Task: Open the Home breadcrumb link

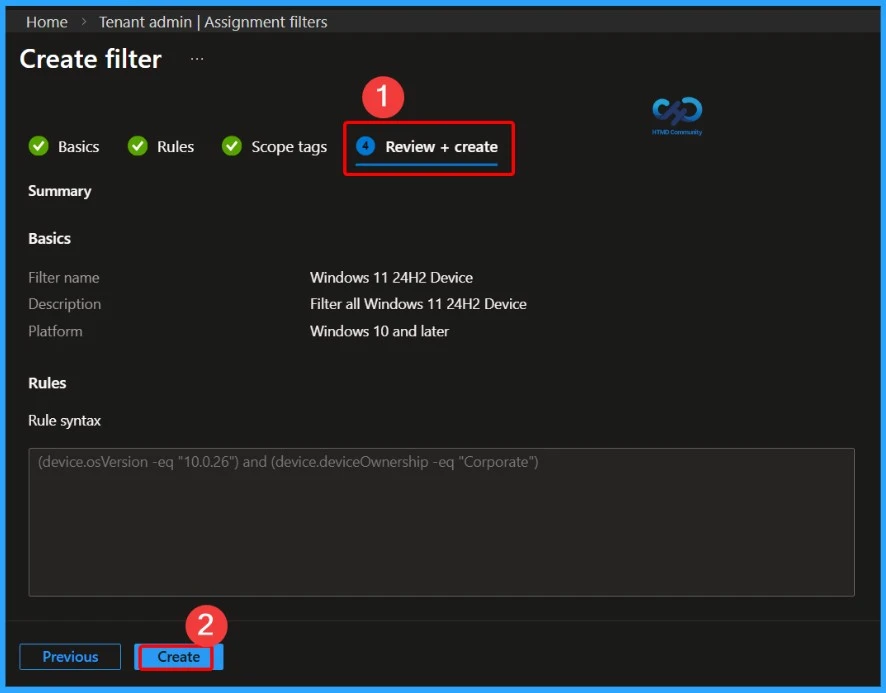Action: pos(46,21)
